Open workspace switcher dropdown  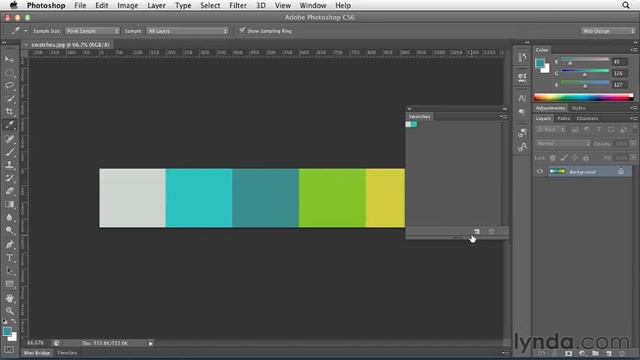[608, 31]
